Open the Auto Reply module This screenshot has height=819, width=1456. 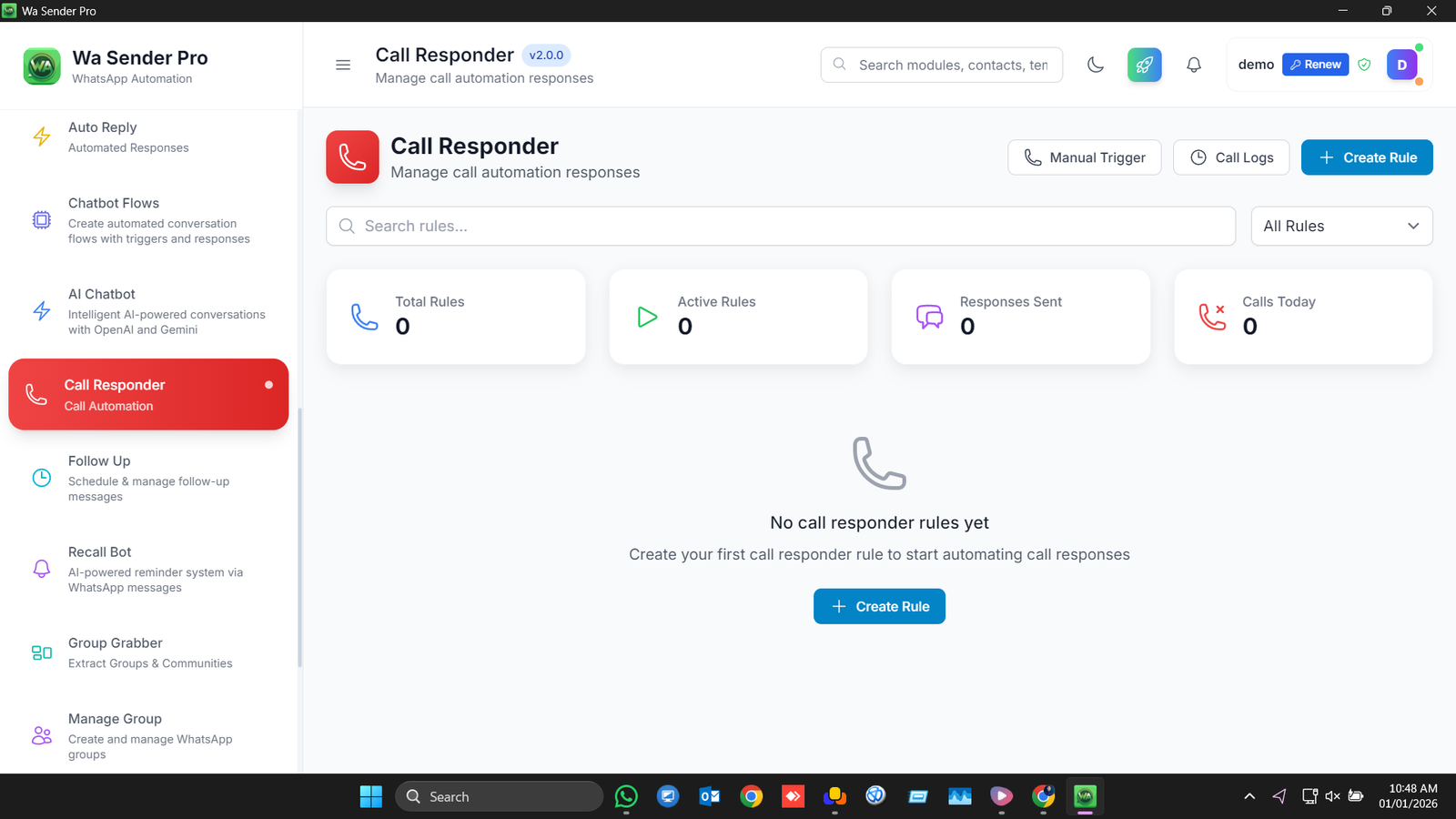pos(103,136)
